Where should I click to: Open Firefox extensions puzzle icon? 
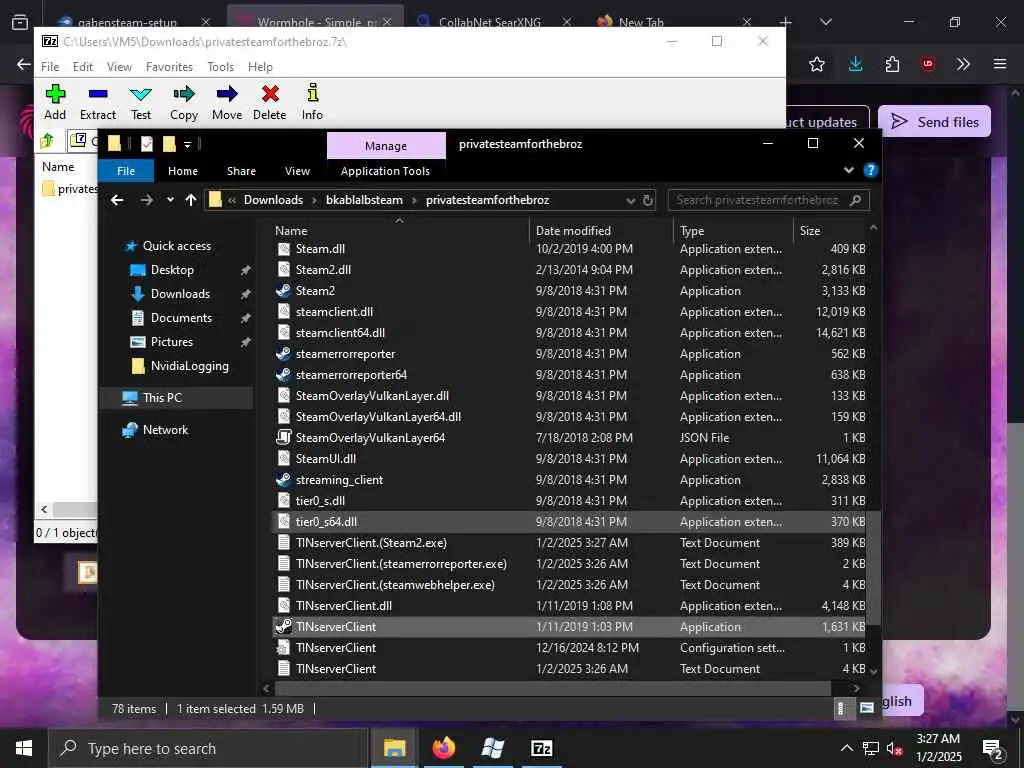tap(892, 64)
